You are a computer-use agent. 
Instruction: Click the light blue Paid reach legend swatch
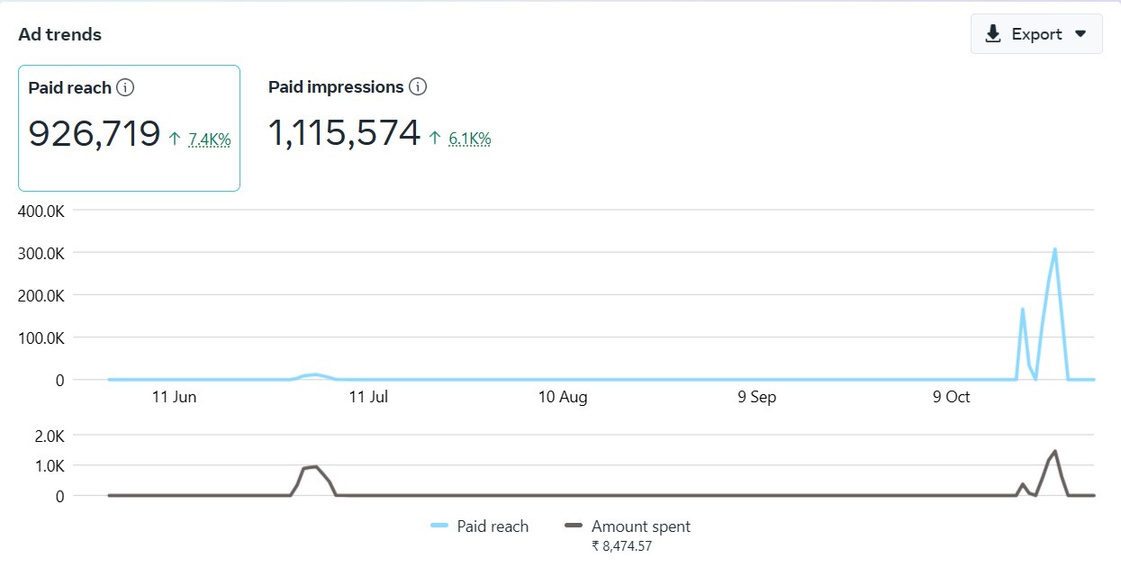point(439,526)
